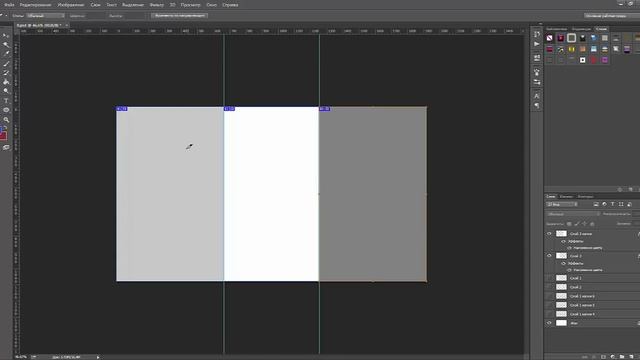Hide the Фон background layer

tap(549, 323)
